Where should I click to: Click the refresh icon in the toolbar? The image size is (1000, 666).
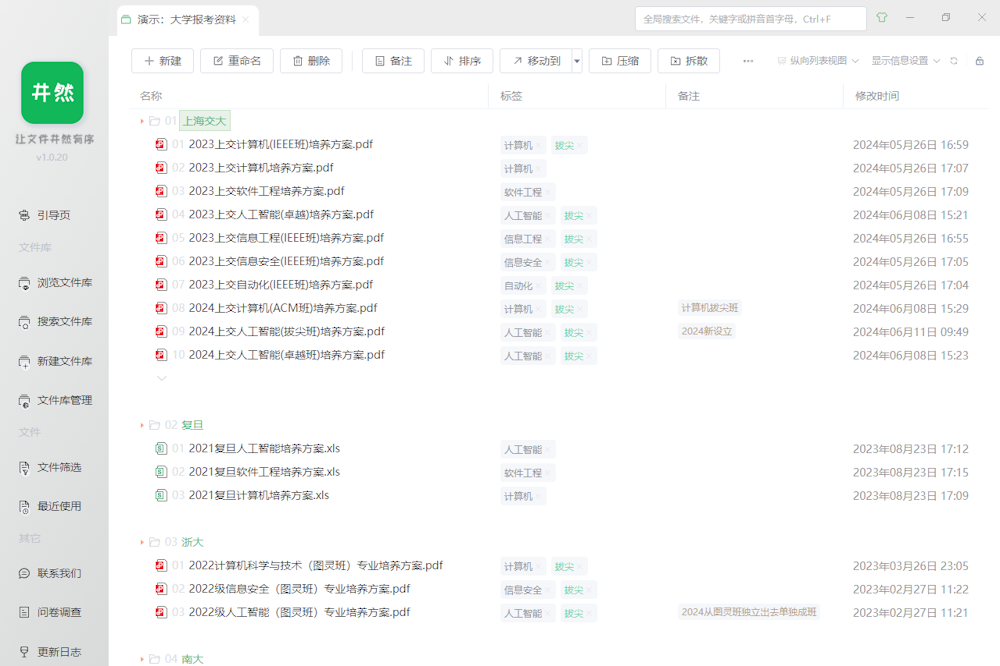[954, 61]
